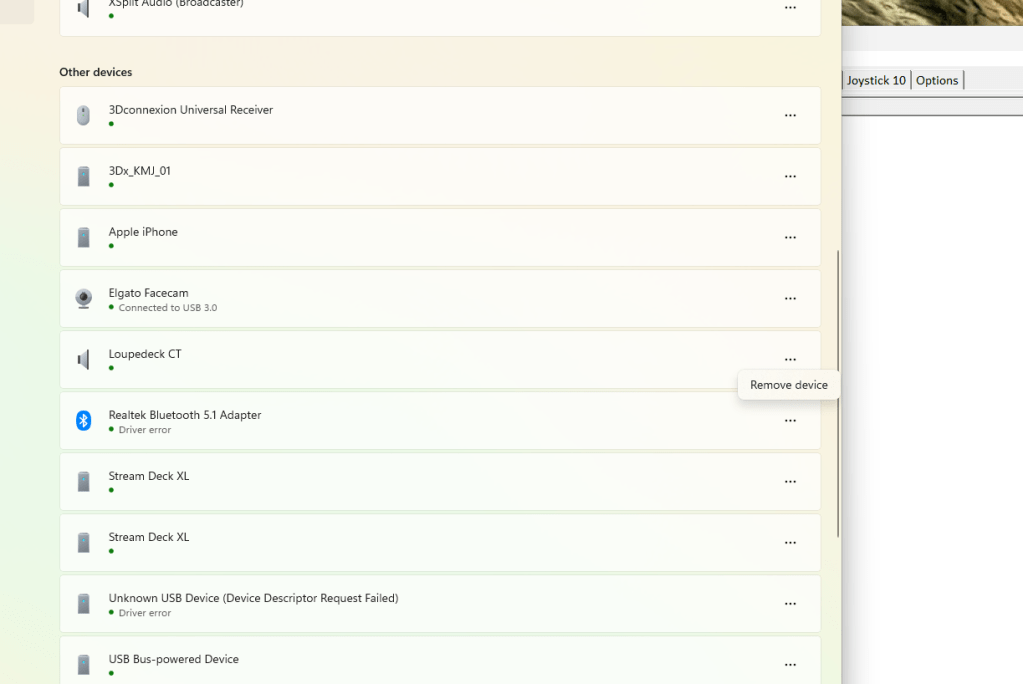
Task: Select the Unknown USB Device name text
Action: click(253, 598)
